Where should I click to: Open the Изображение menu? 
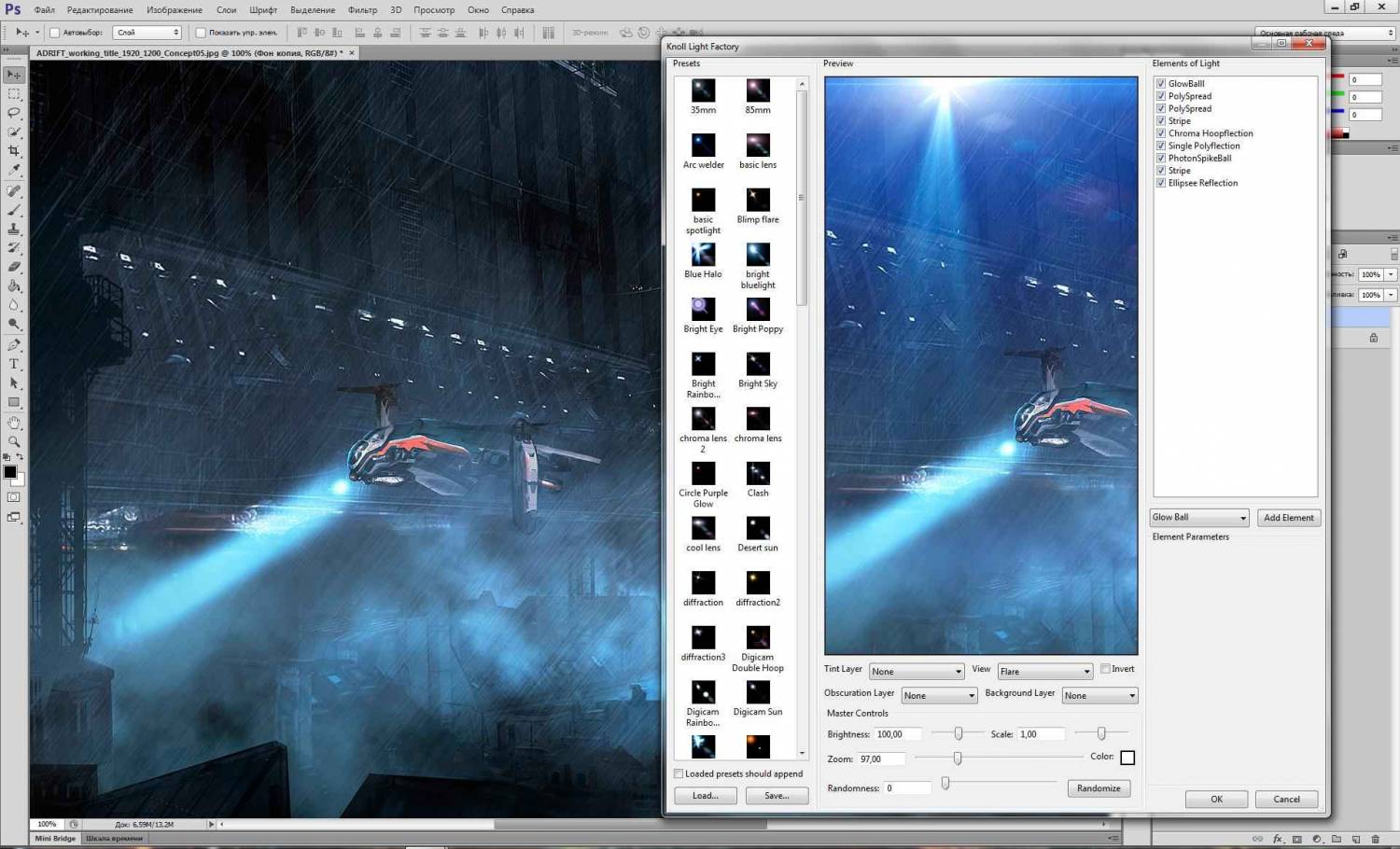click(174, 10)
